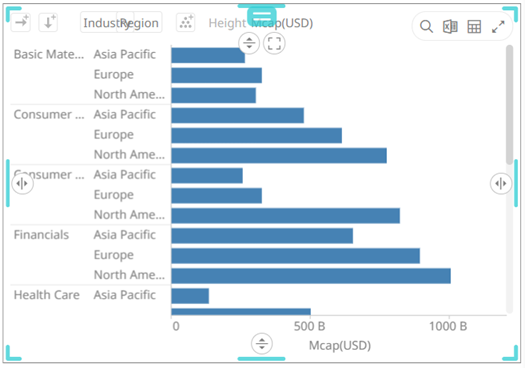Select the Financials industry label
525x368 pixels.
click(x=41, y=235)
